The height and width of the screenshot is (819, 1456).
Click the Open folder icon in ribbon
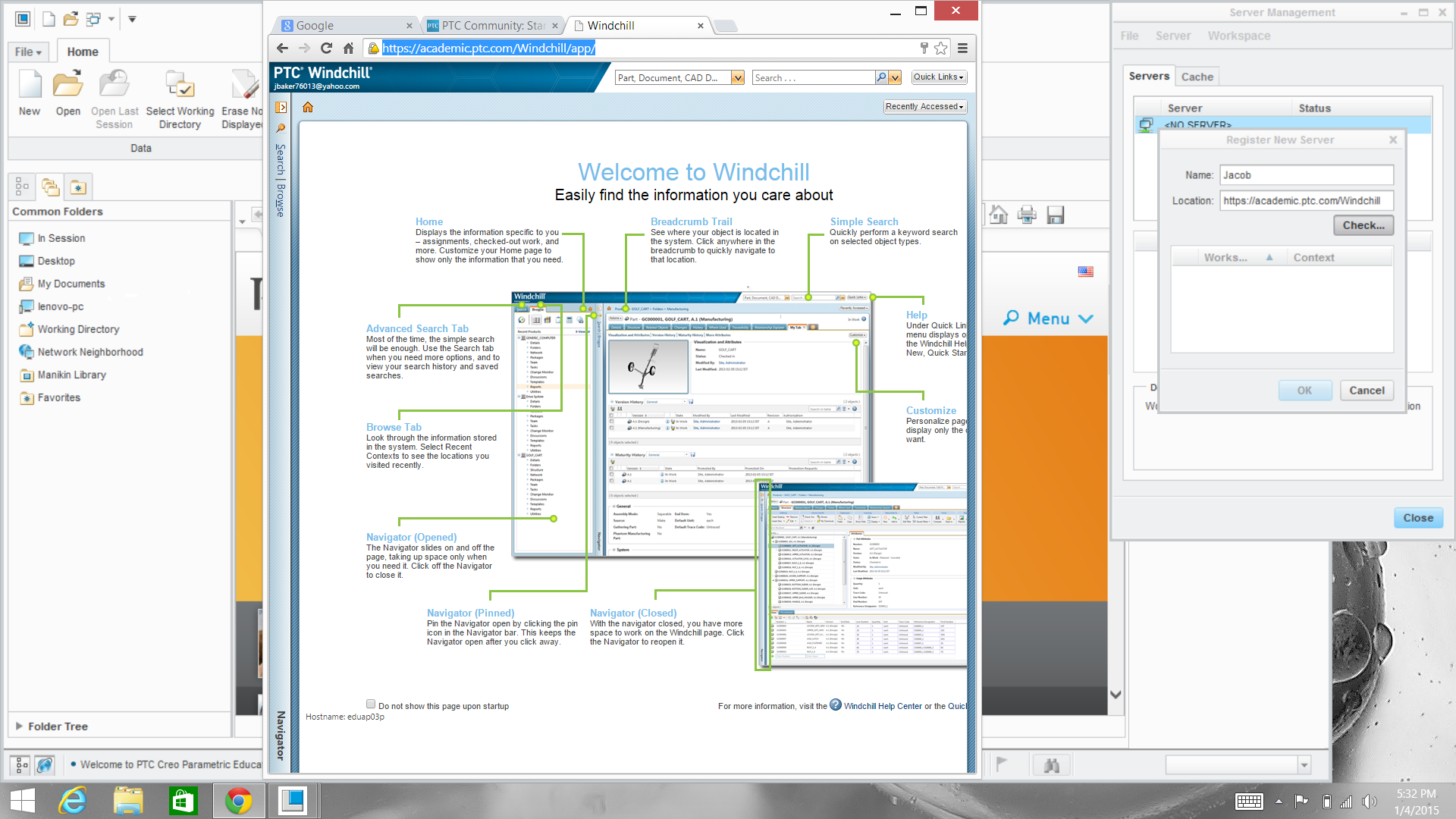67,85
